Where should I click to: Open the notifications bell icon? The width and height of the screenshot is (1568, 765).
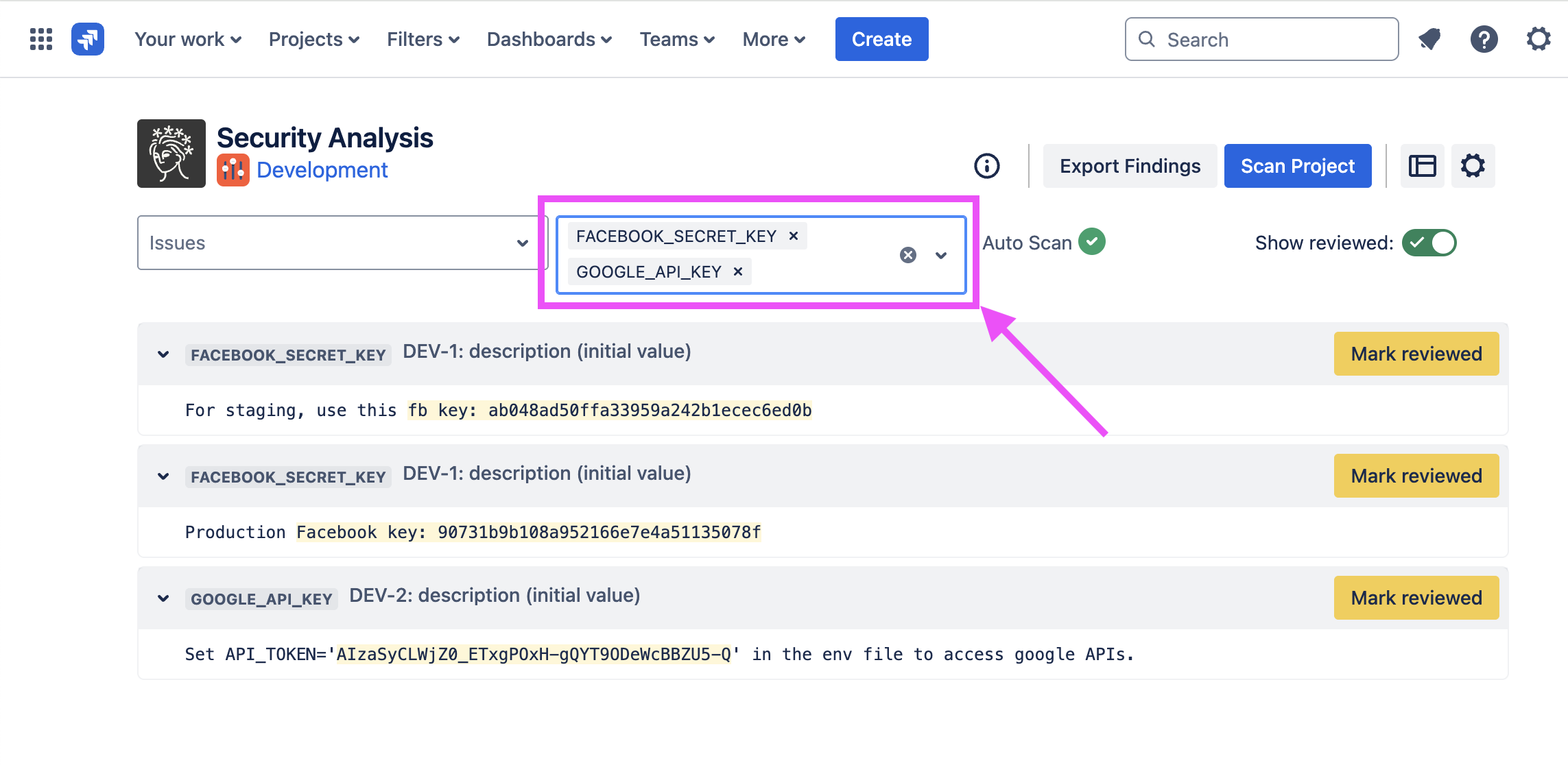(1429, 39)
